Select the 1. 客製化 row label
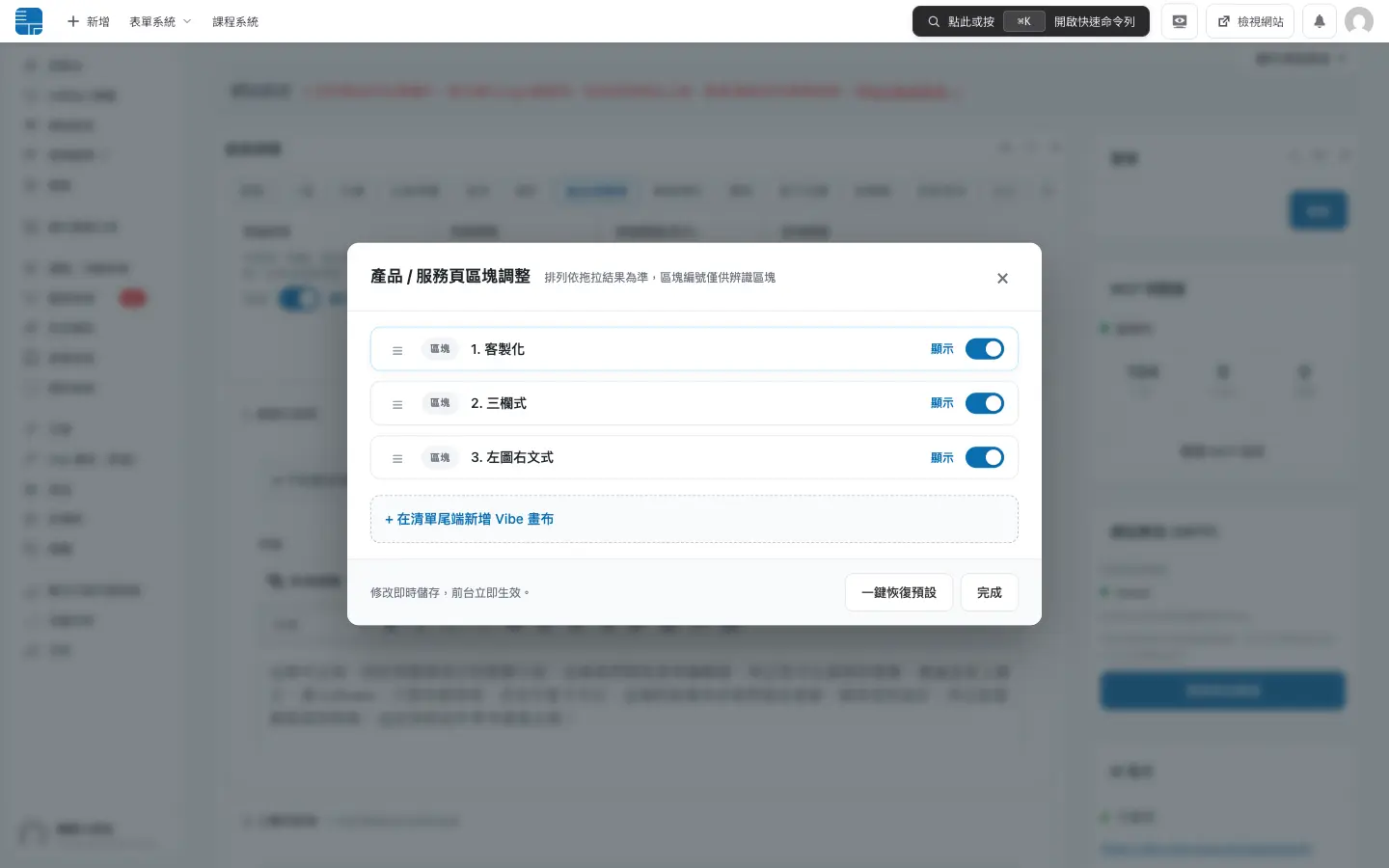Image resolution: width=1389 pixels, height=868 pixels. pyautogui.click(x=498, y=349)
